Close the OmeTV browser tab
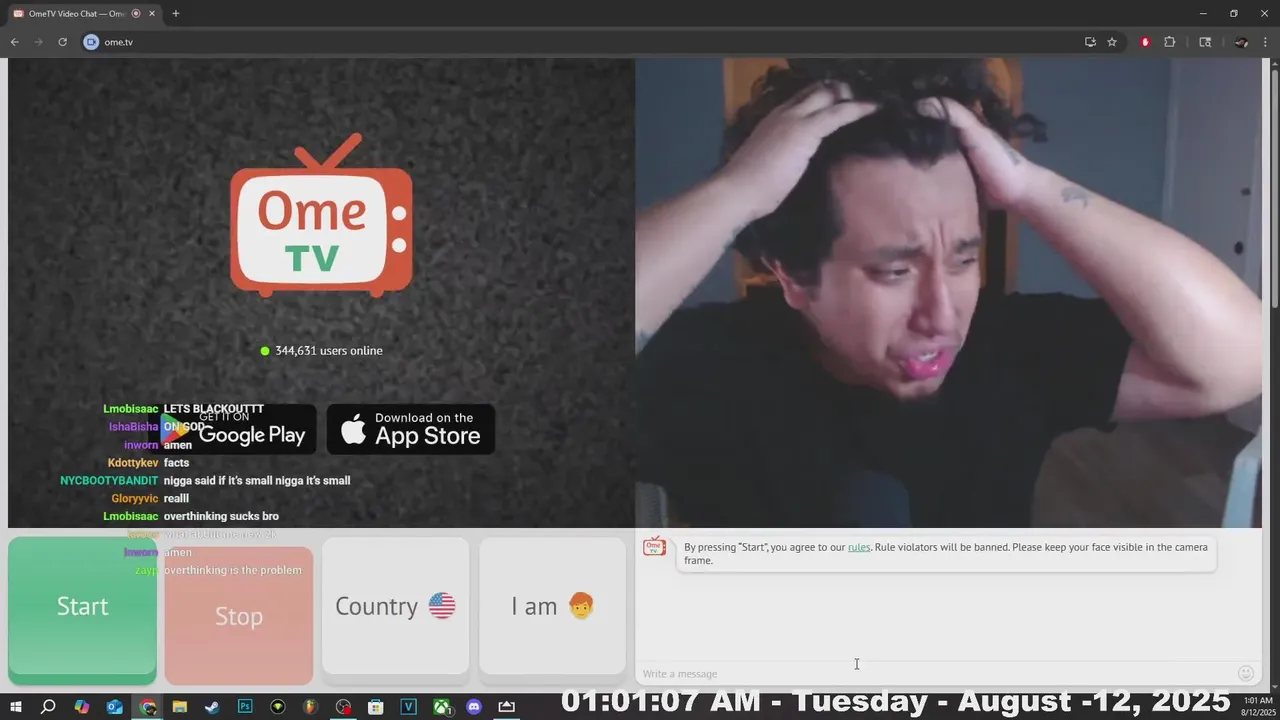Viewport: 1280px width, 720px height. point(151,13)
